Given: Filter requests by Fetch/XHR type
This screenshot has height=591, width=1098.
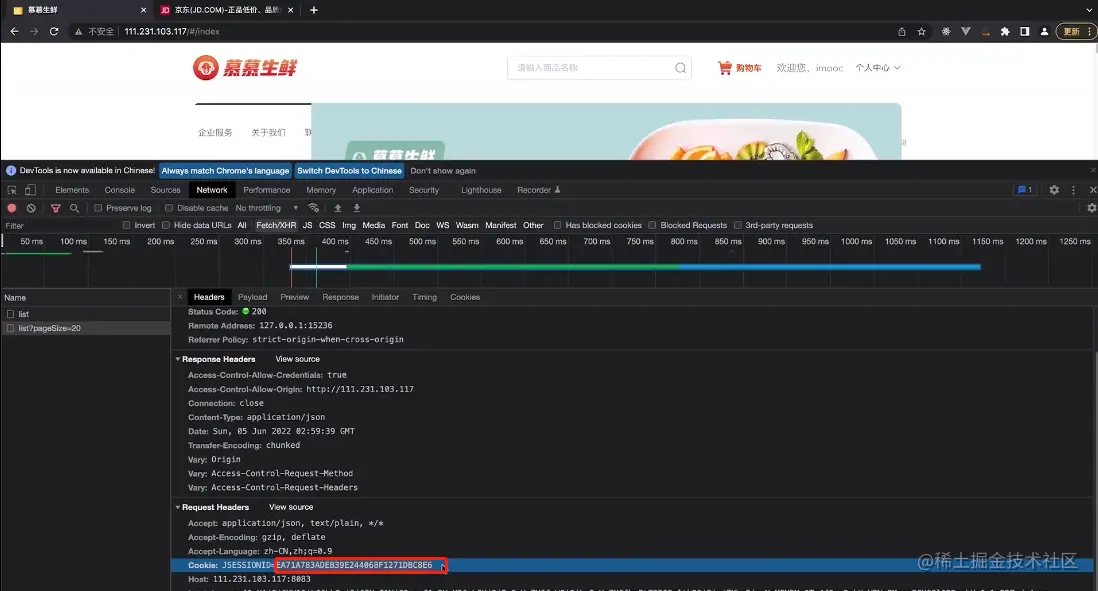Looking at the screenshot, I should click(x=276, y=225).
